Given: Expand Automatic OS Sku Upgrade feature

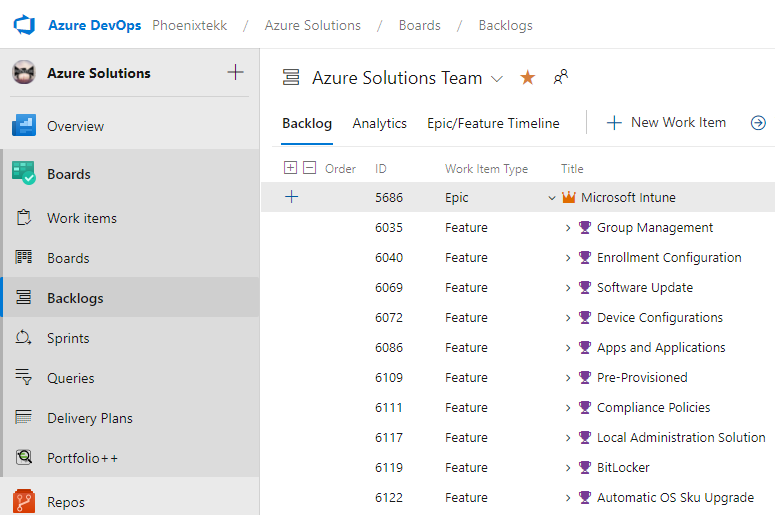Looking at the screenshot, I should coord(568,498).
